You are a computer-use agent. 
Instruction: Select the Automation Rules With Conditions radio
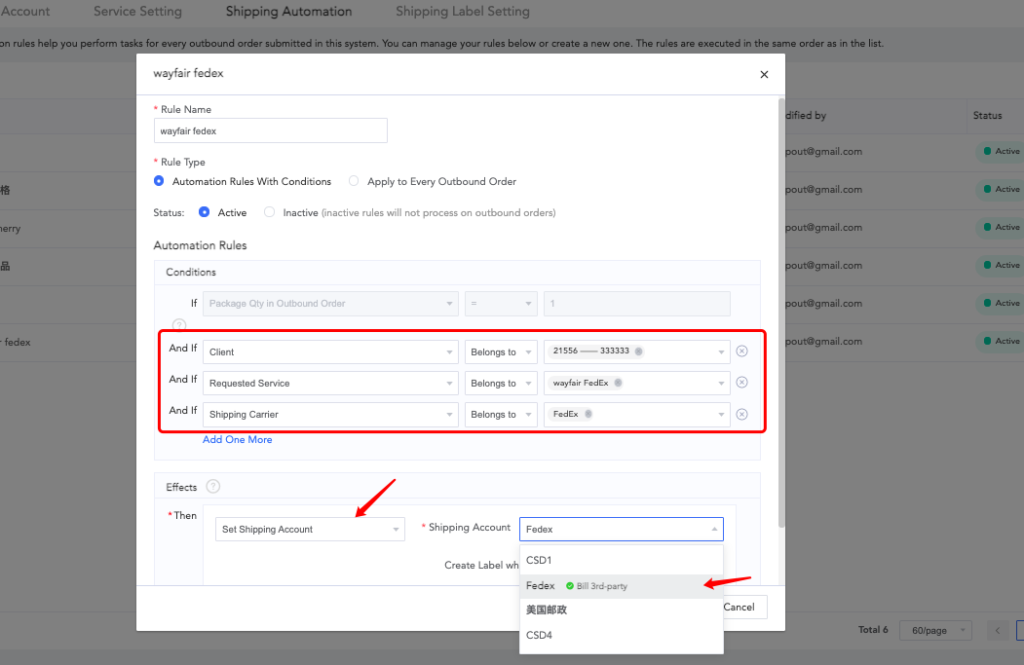pos(159,181)
